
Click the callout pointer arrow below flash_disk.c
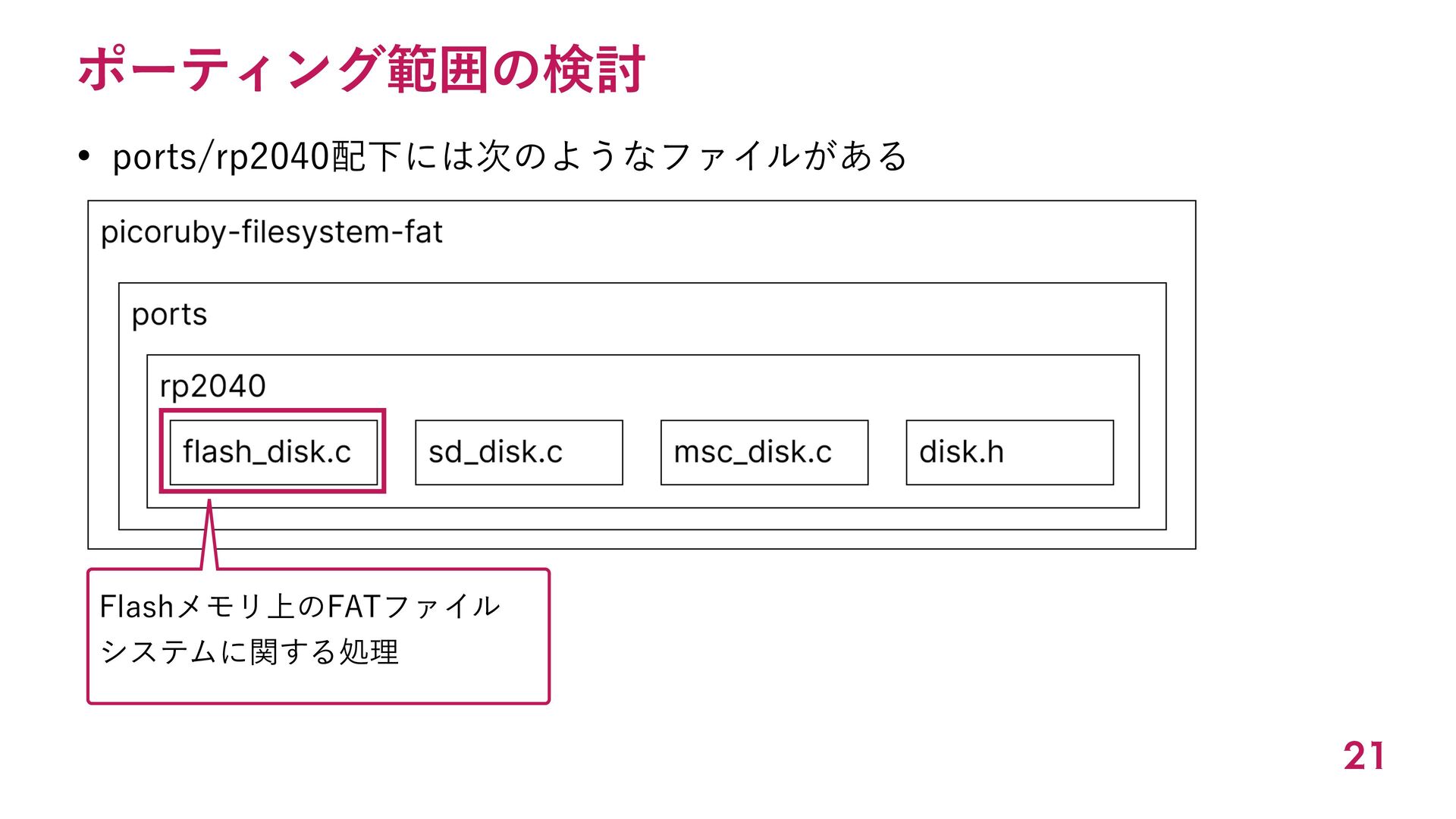point(209,535)
